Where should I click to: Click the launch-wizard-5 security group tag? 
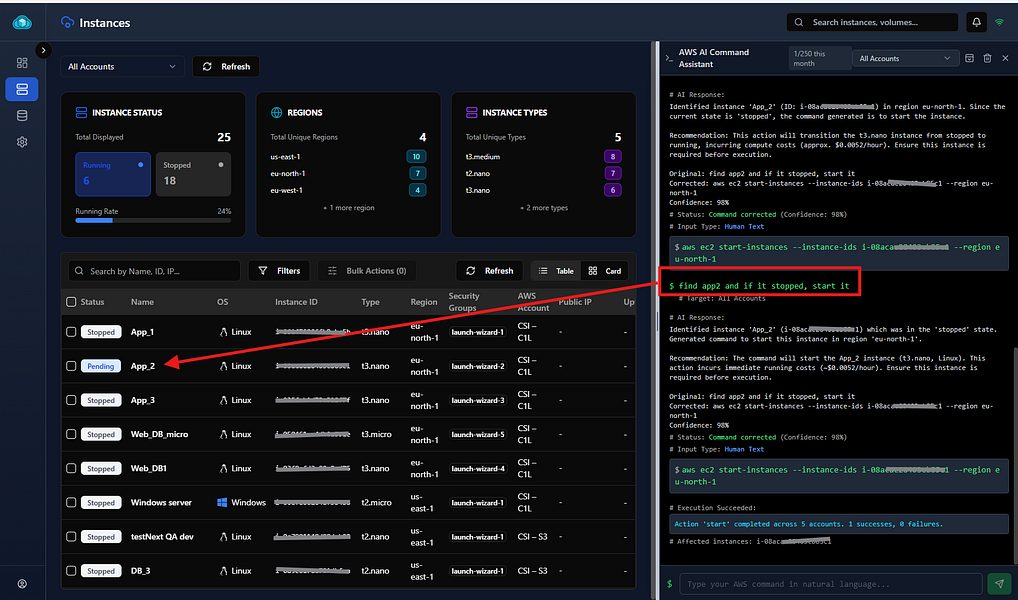(478, 434)
